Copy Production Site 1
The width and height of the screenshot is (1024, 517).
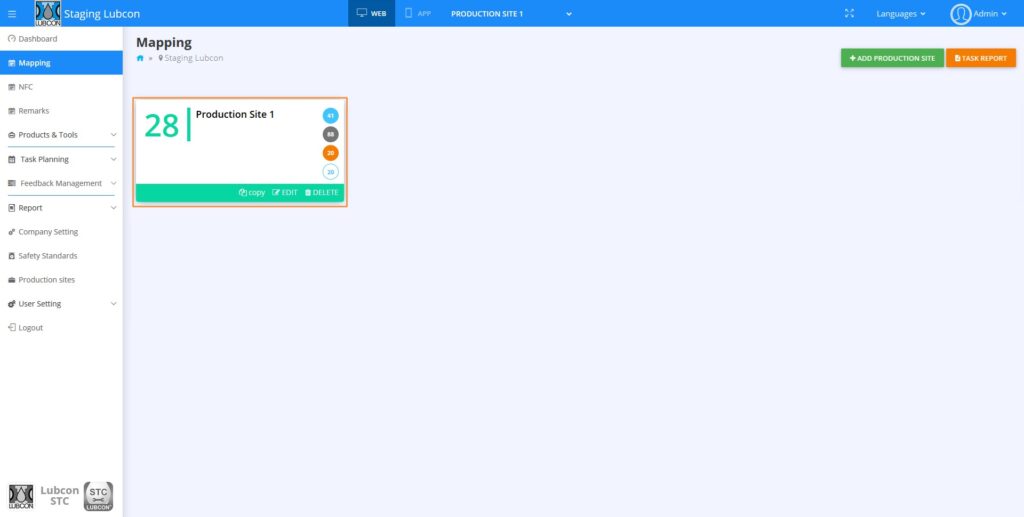coord(252,193)
